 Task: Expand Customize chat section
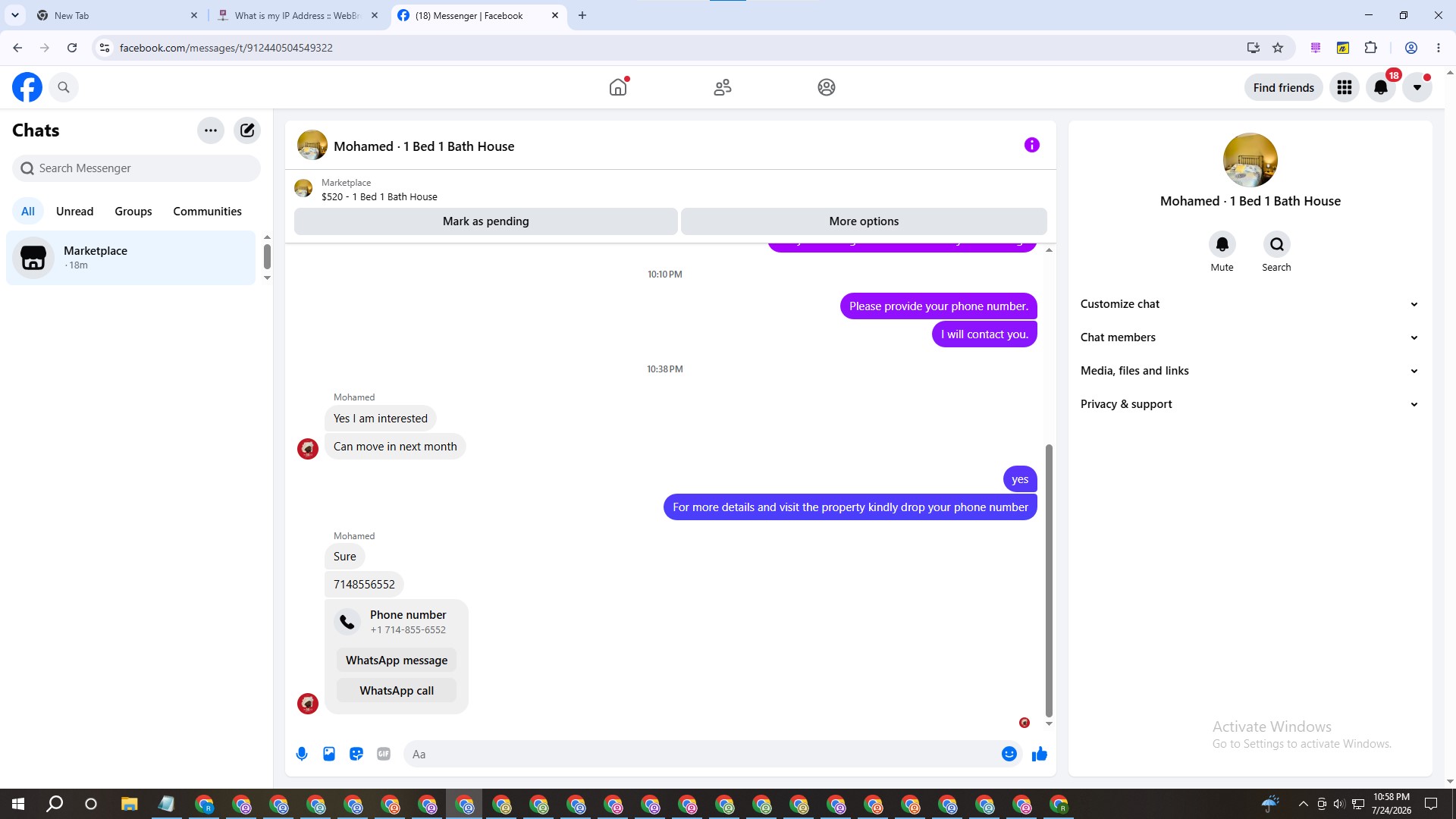coord(1250,304)
